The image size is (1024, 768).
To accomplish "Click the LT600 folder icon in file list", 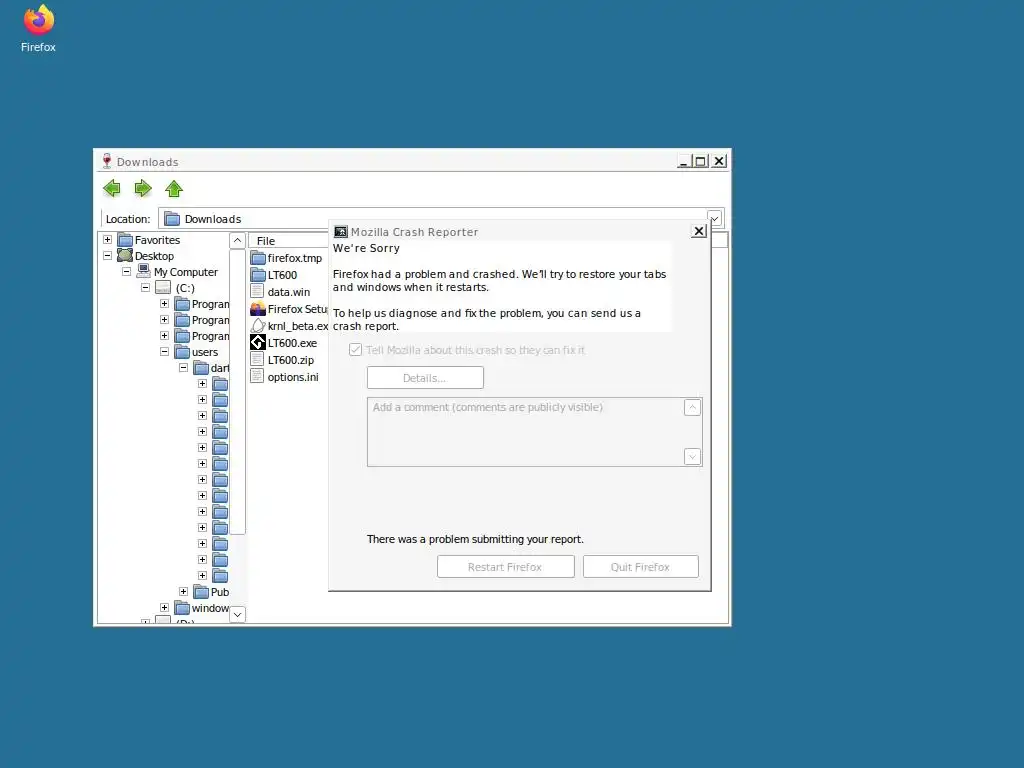I will pyautogui.click(x=258, y=275).
